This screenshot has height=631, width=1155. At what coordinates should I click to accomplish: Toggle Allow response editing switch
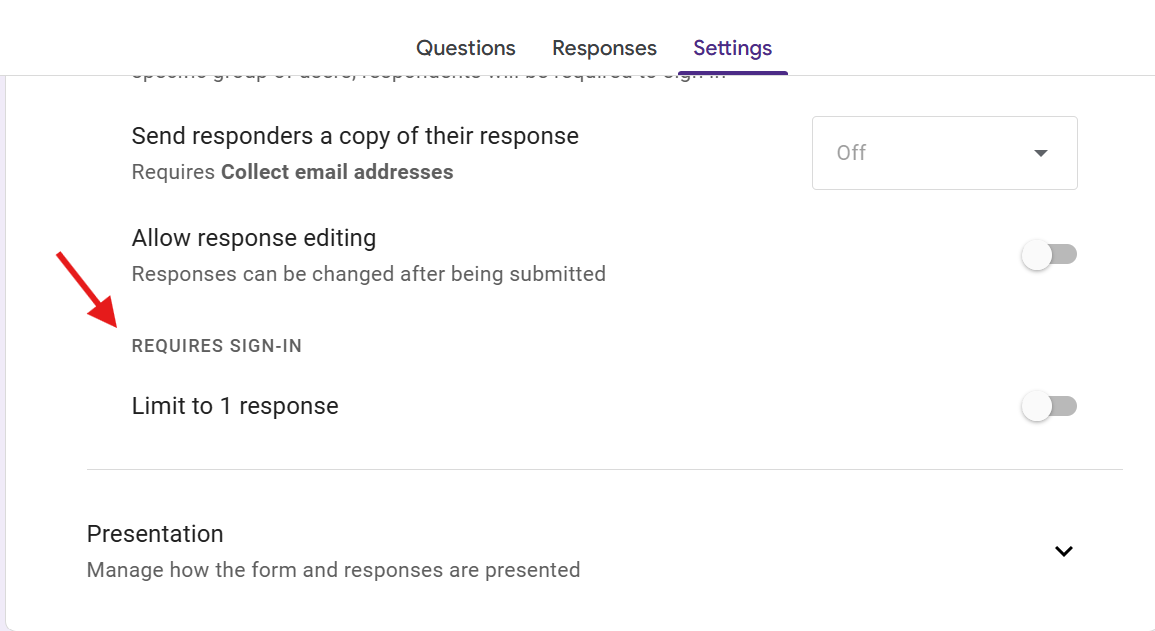click(1049, 255)
